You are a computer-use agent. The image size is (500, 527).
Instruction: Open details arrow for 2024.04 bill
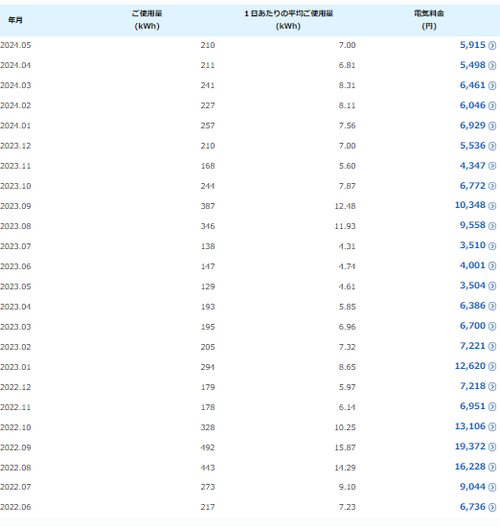click(492, 66)
